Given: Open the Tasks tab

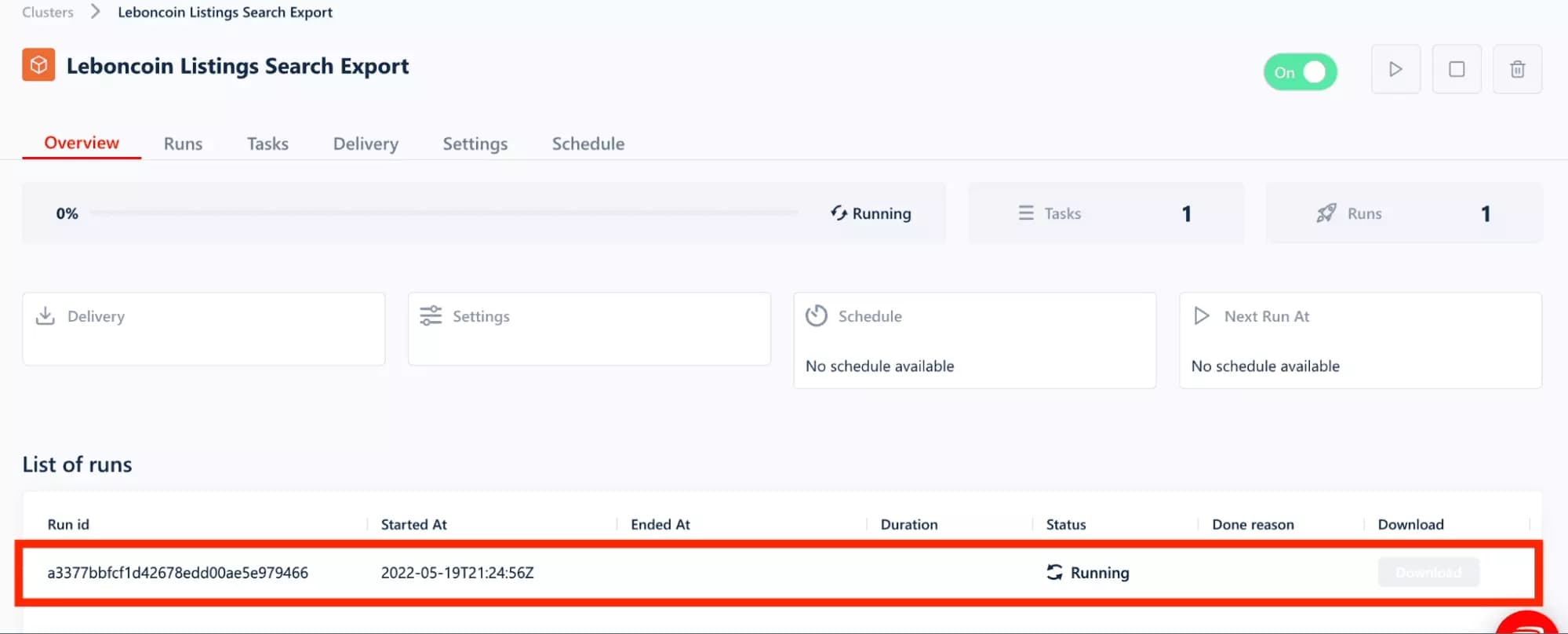Looking at the screenshot, I should tap(267, 144).
